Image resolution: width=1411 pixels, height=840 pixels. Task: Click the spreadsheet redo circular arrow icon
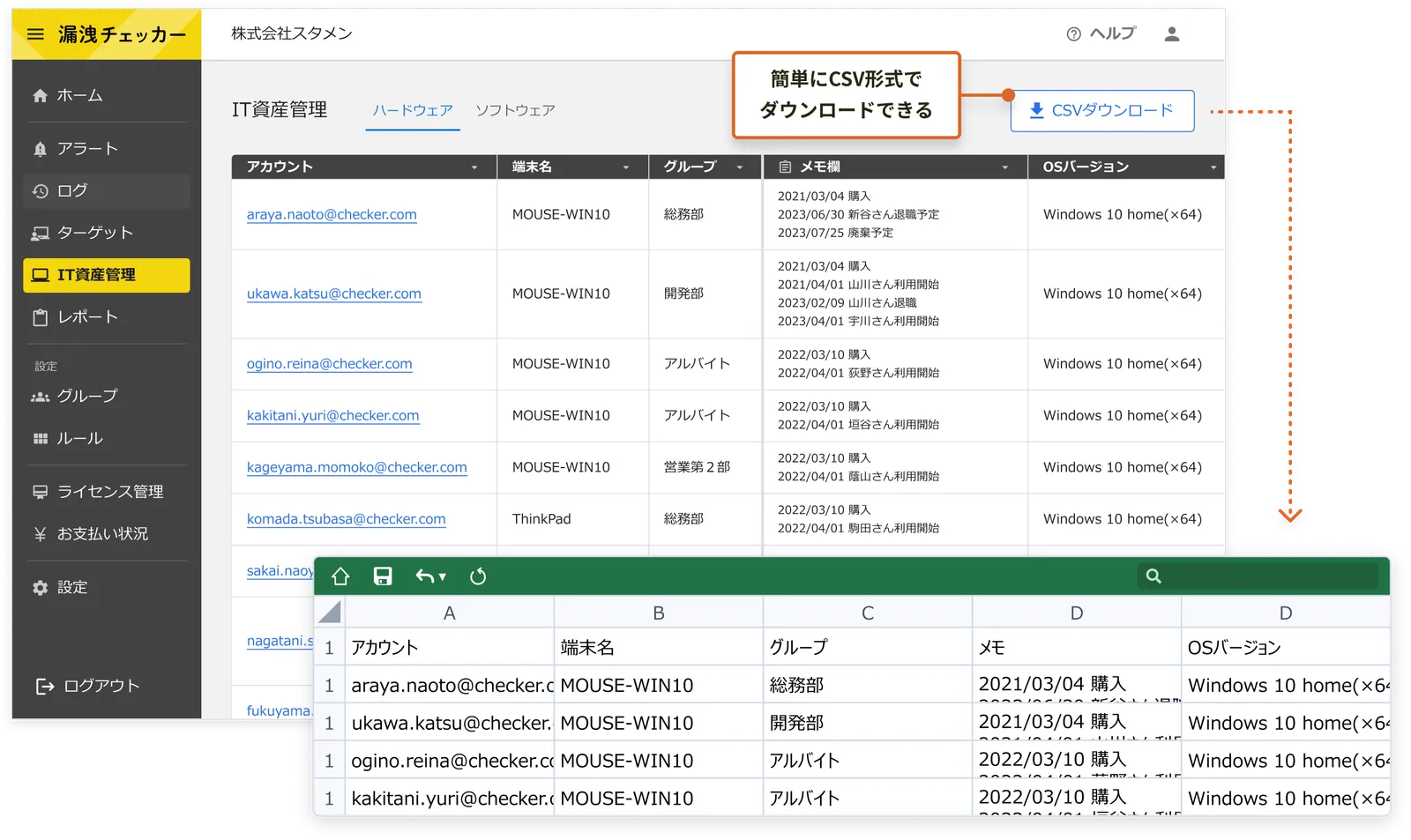point(478,576)
